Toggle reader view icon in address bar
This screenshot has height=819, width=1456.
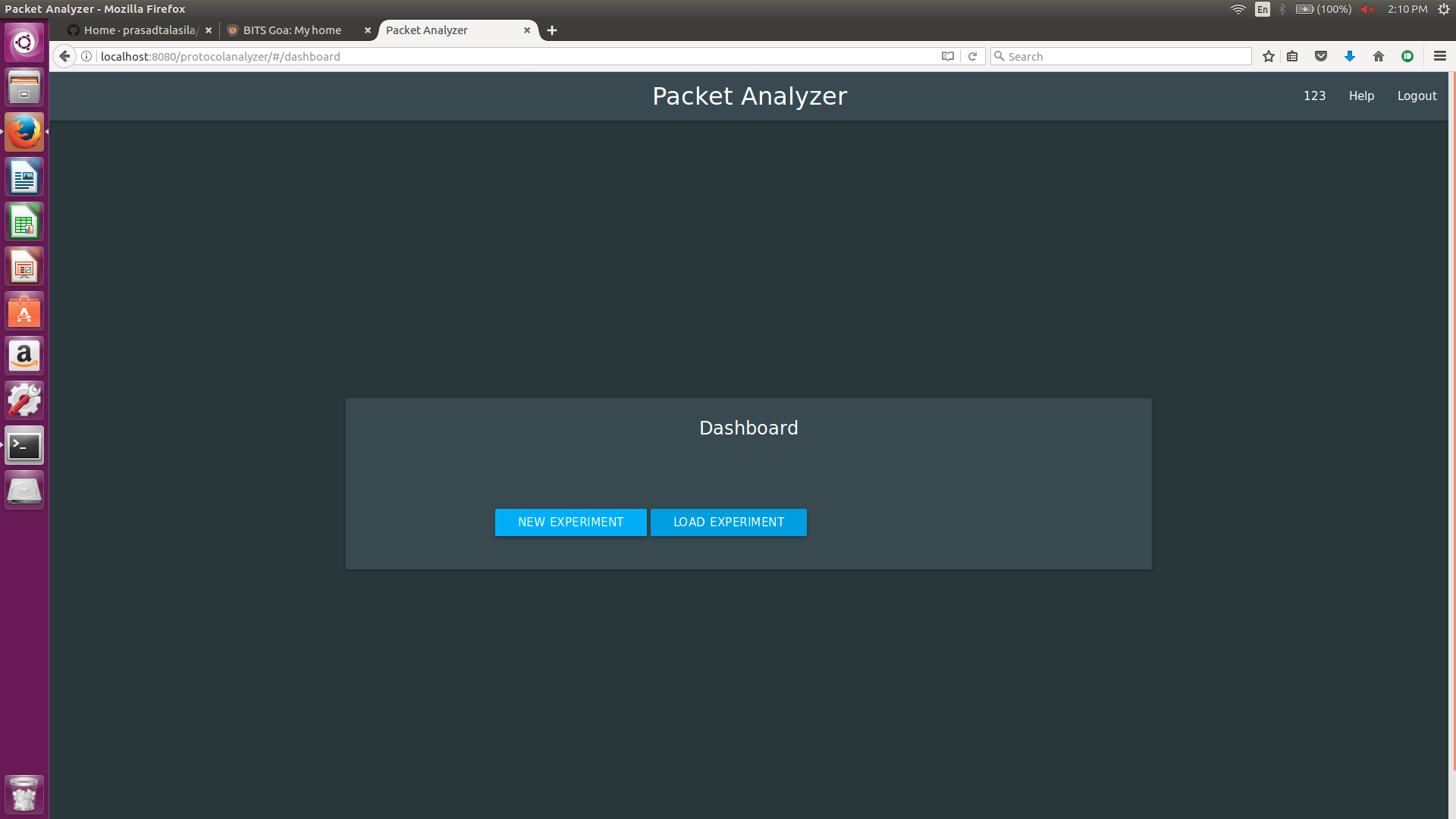click(947, 56)
